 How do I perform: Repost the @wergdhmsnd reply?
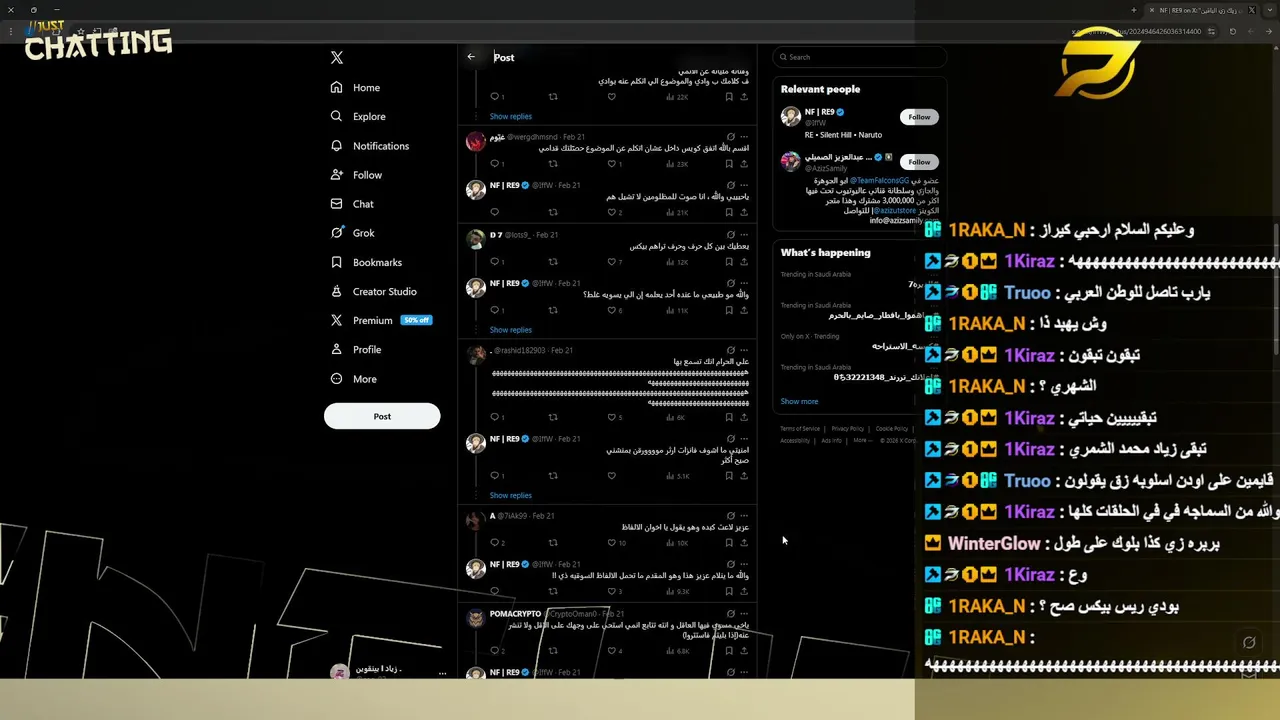tap(553, 164)
